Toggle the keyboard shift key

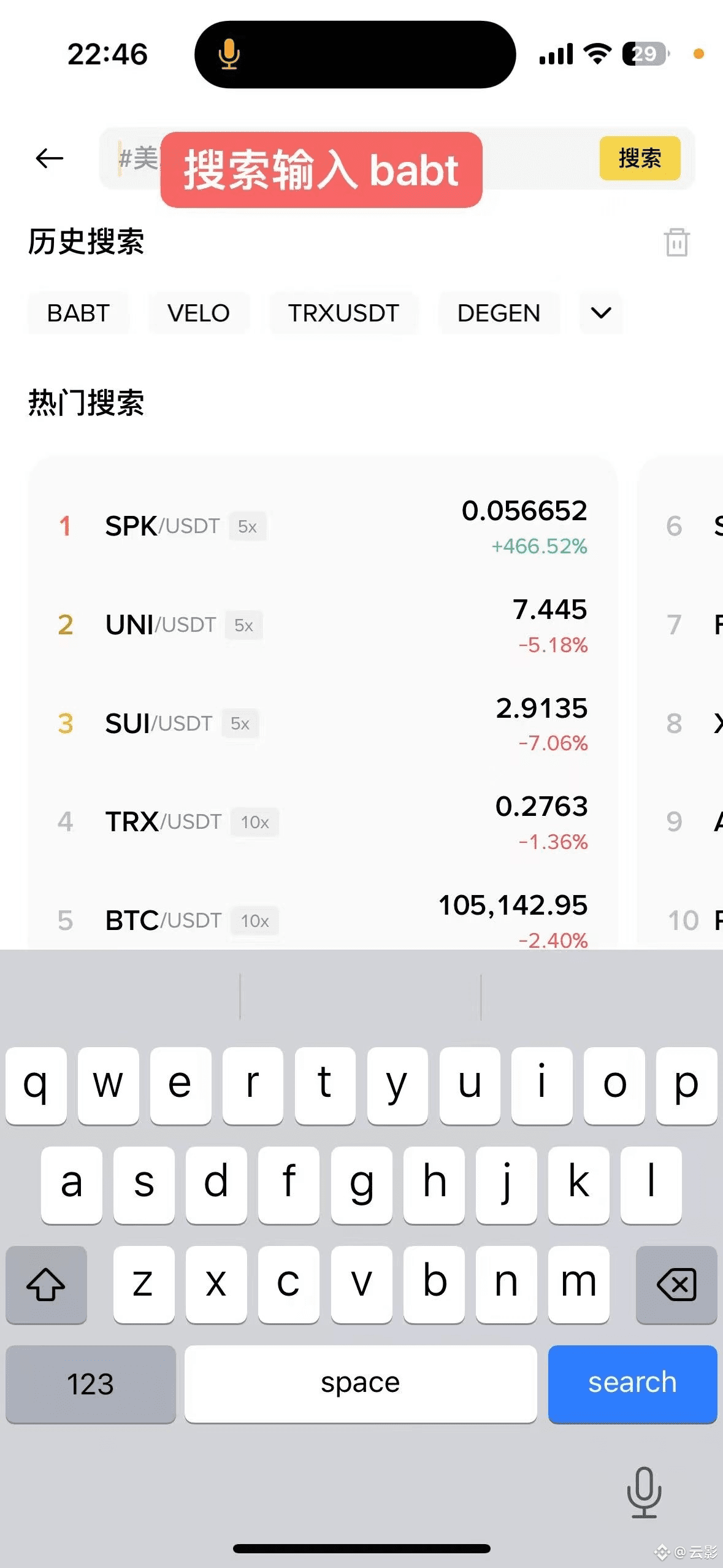click(x=46, y=1284)
